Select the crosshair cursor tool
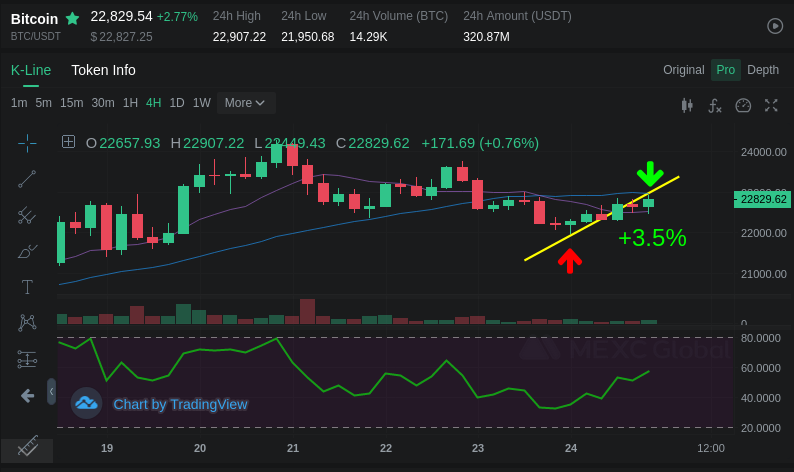This screenshot has width=794, height=472. (x=27, y=143)
